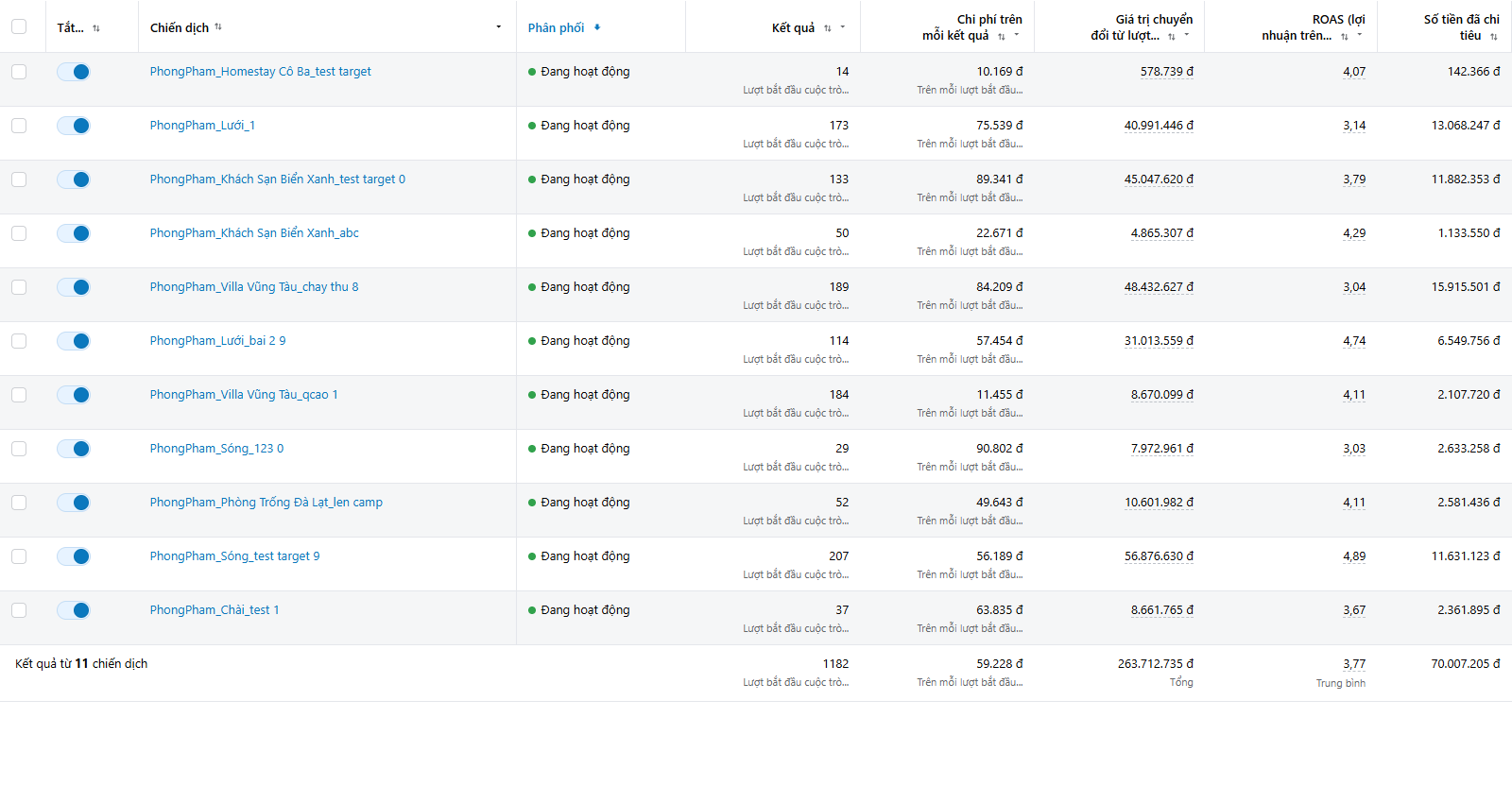Open the Chiến dịch column dropdown arrow
Image resolution: width=1512 pixels, height=803 pixels.
click(x=499, y=26)
